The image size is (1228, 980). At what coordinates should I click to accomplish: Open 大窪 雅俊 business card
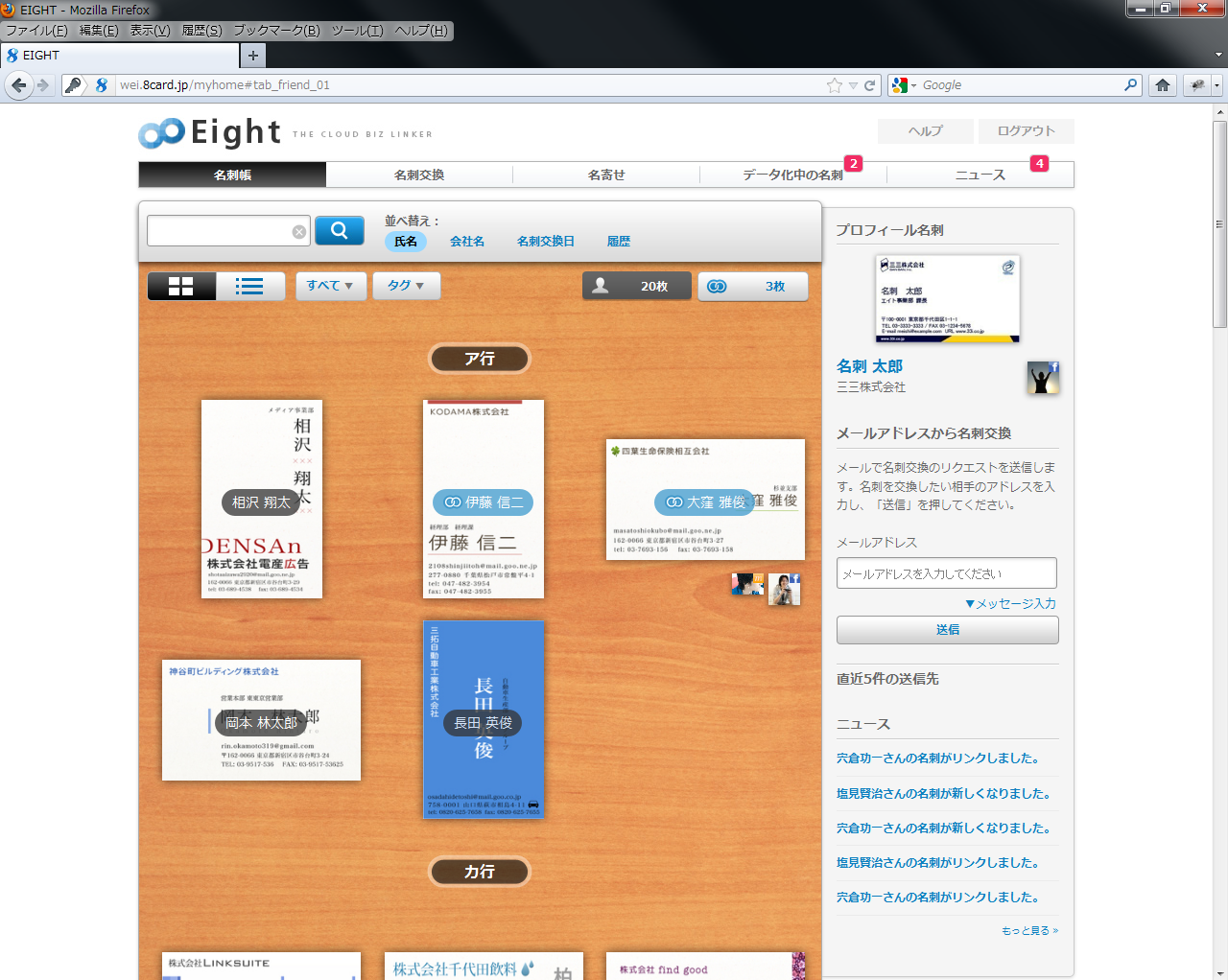pyautogui.click(x=705, y=500)
